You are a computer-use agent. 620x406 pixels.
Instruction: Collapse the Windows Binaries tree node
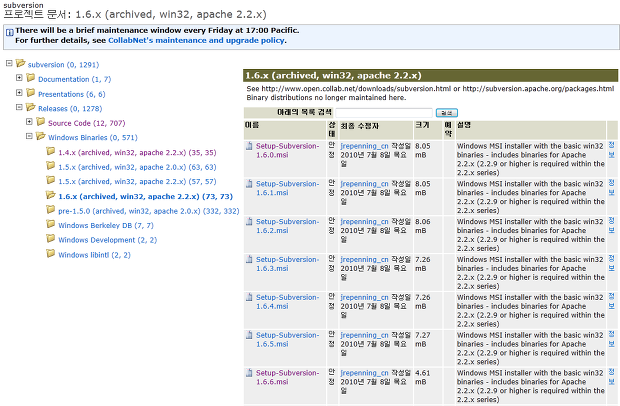(x=29, y=136)
